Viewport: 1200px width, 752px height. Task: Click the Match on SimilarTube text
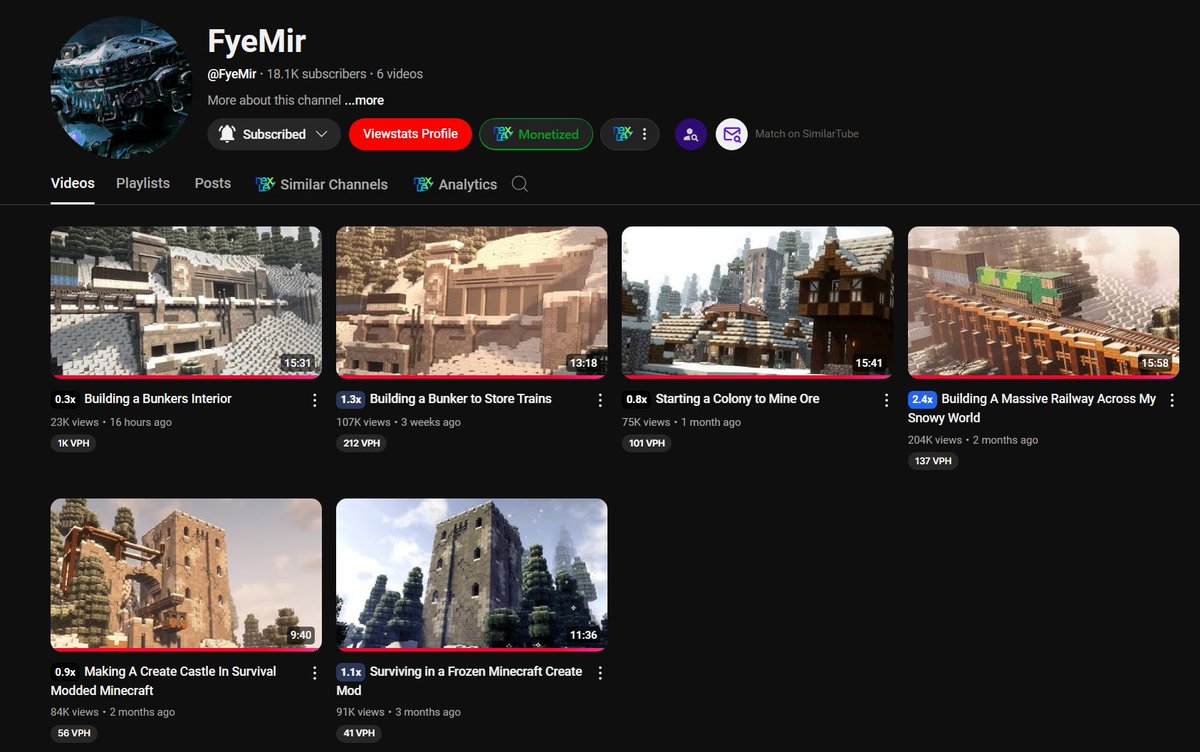point(807,134)
